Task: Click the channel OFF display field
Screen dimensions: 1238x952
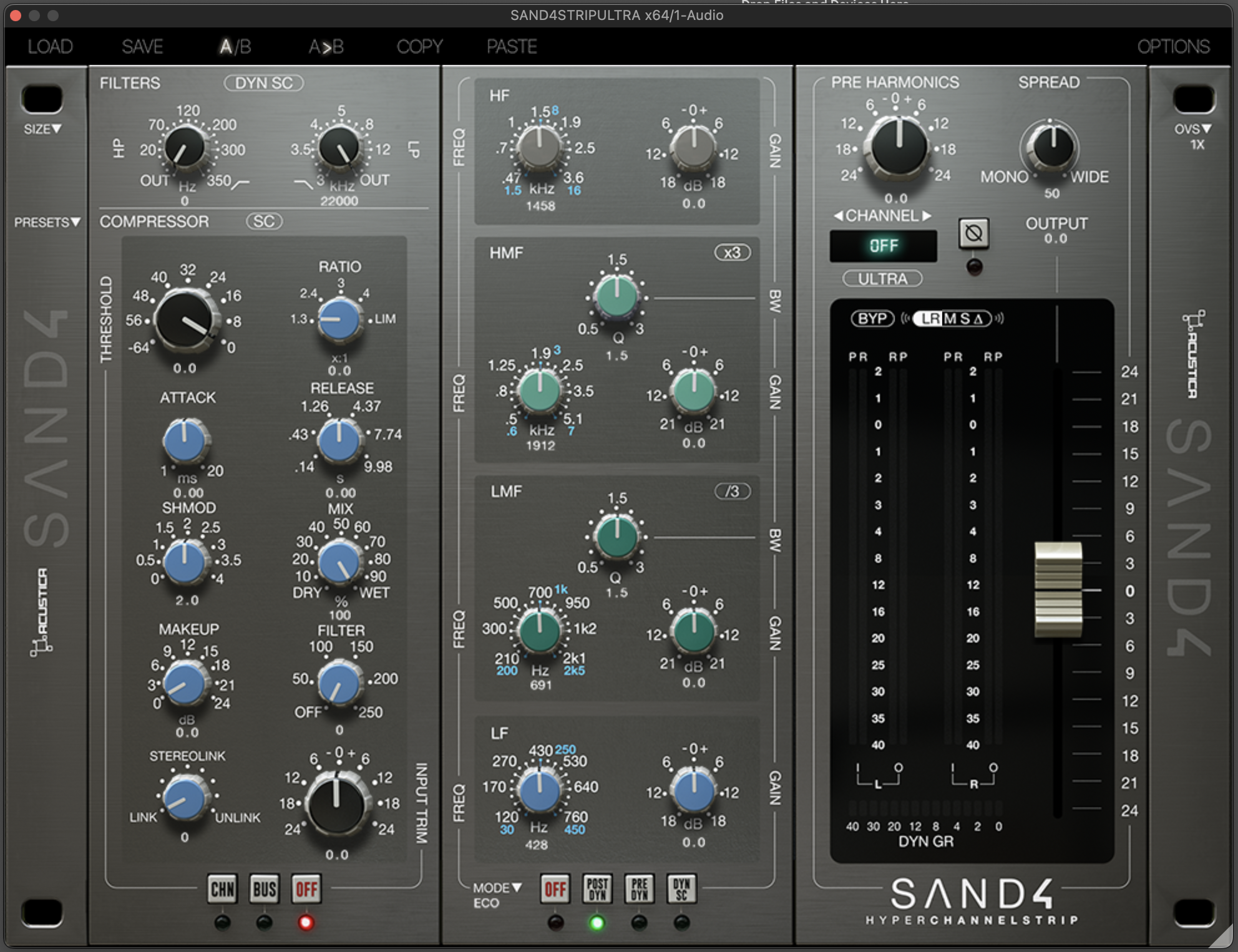Action: click(x=883, y=246)
